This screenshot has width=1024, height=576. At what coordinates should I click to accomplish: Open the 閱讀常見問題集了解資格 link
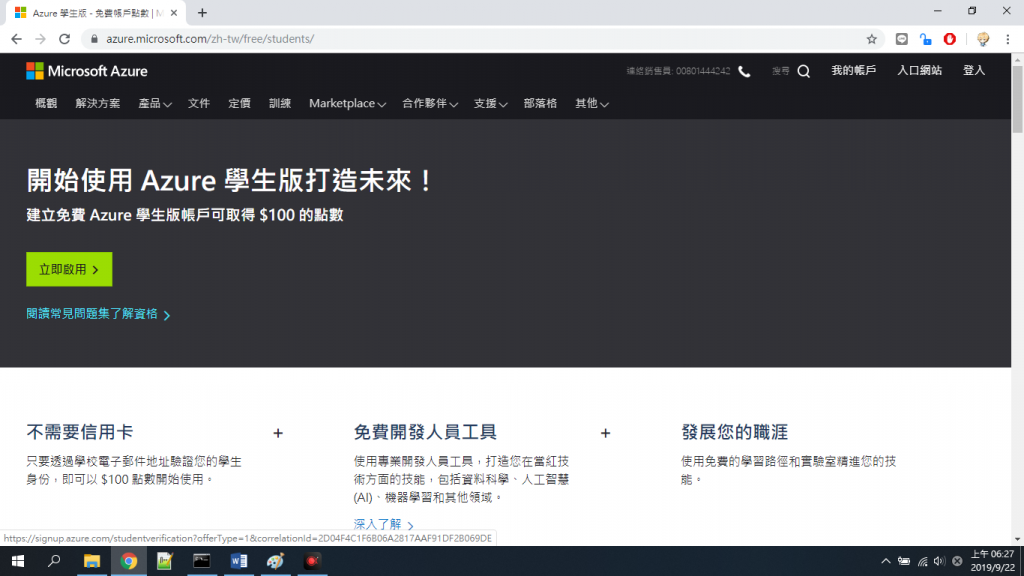98,314
